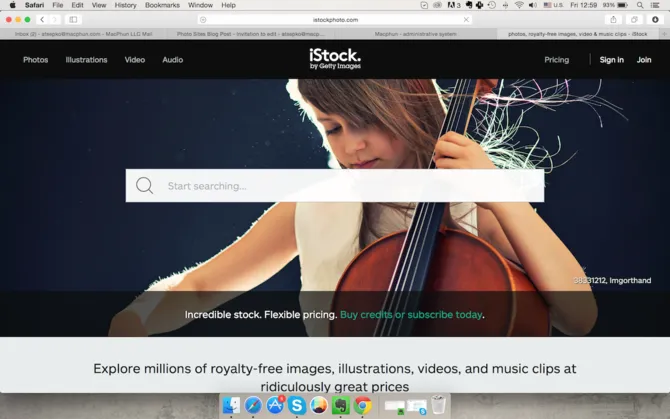Open Trash in the Dock
670x419 pixels.
[x=438, y=405]
